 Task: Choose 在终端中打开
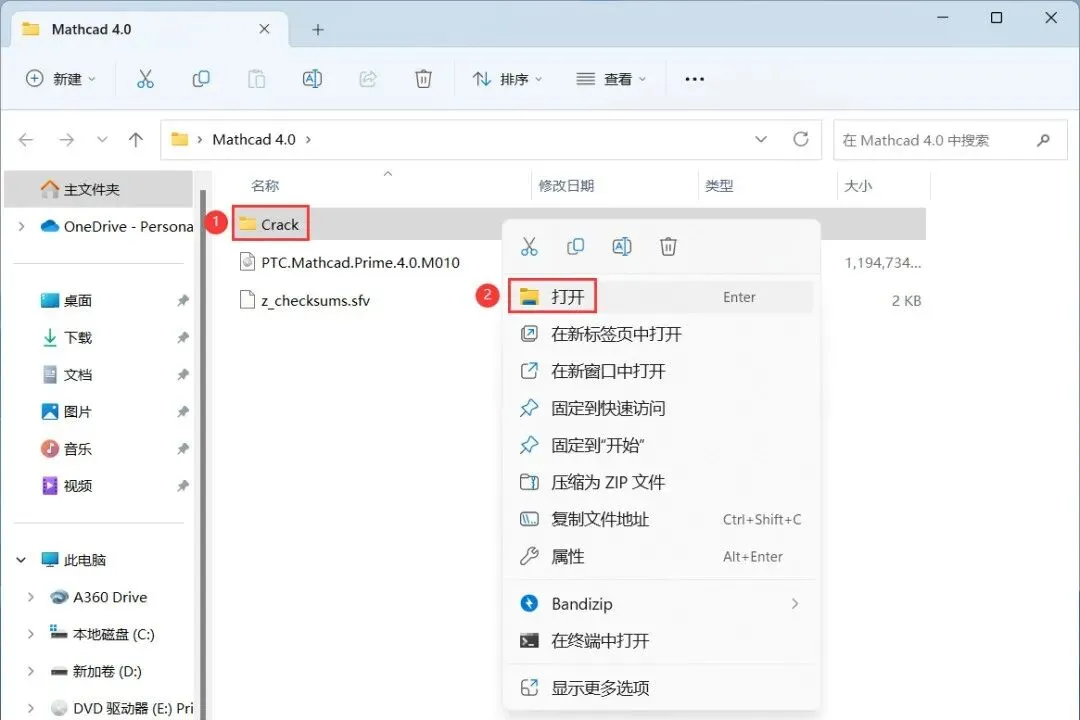click(661, 641)
